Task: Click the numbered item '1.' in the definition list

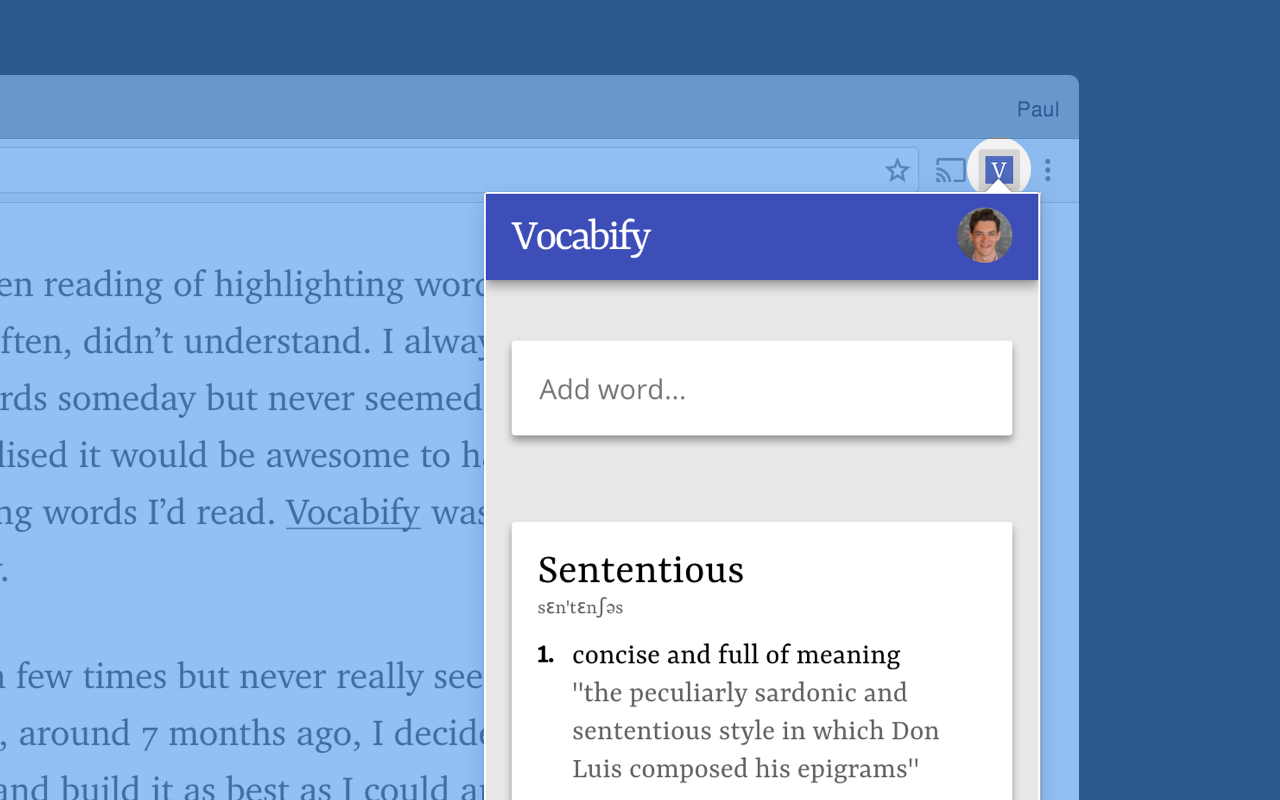Action: click(545, 655)
